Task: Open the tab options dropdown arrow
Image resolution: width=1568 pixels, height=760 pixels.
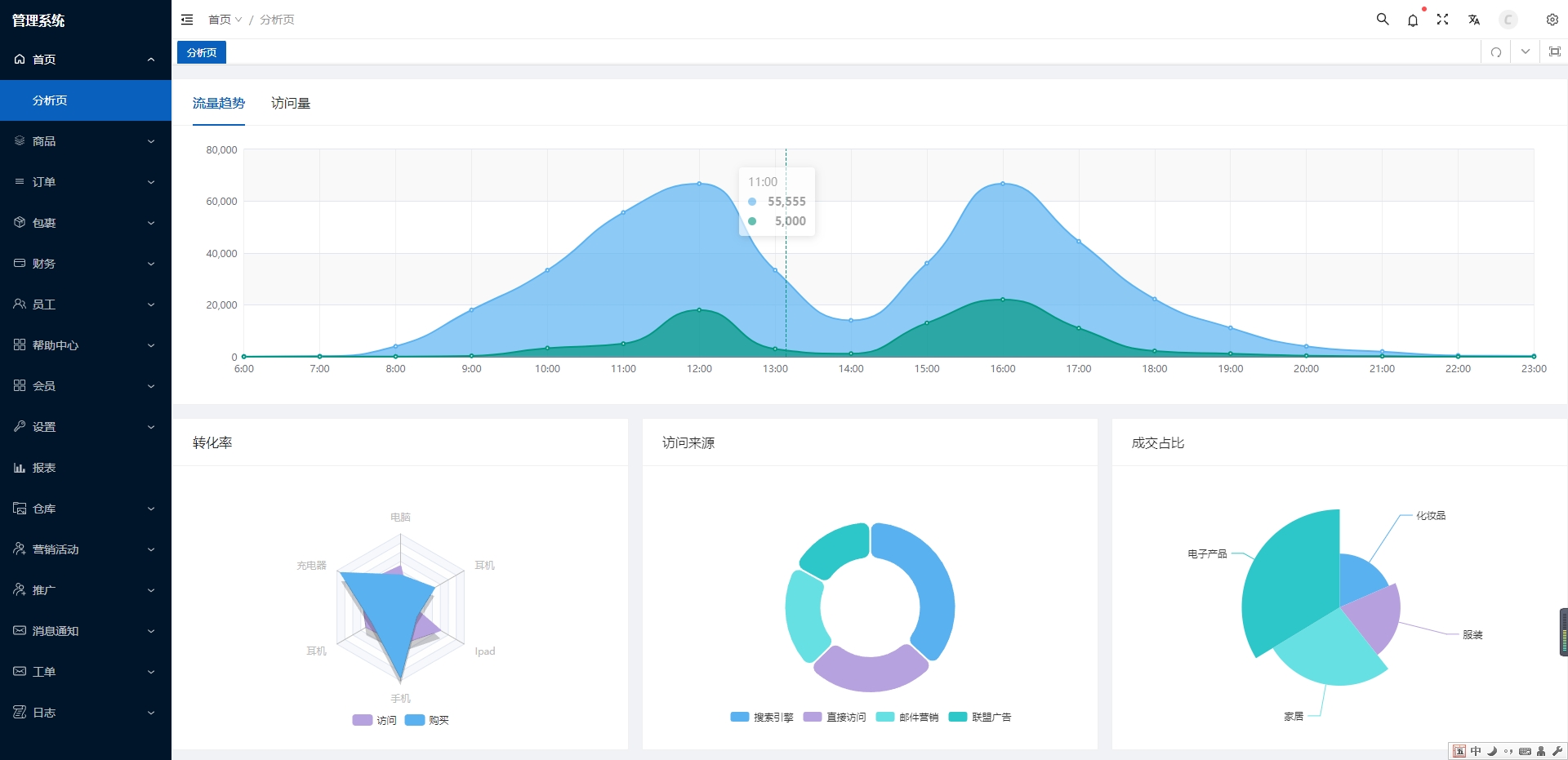Action: tap(1526, 52)
